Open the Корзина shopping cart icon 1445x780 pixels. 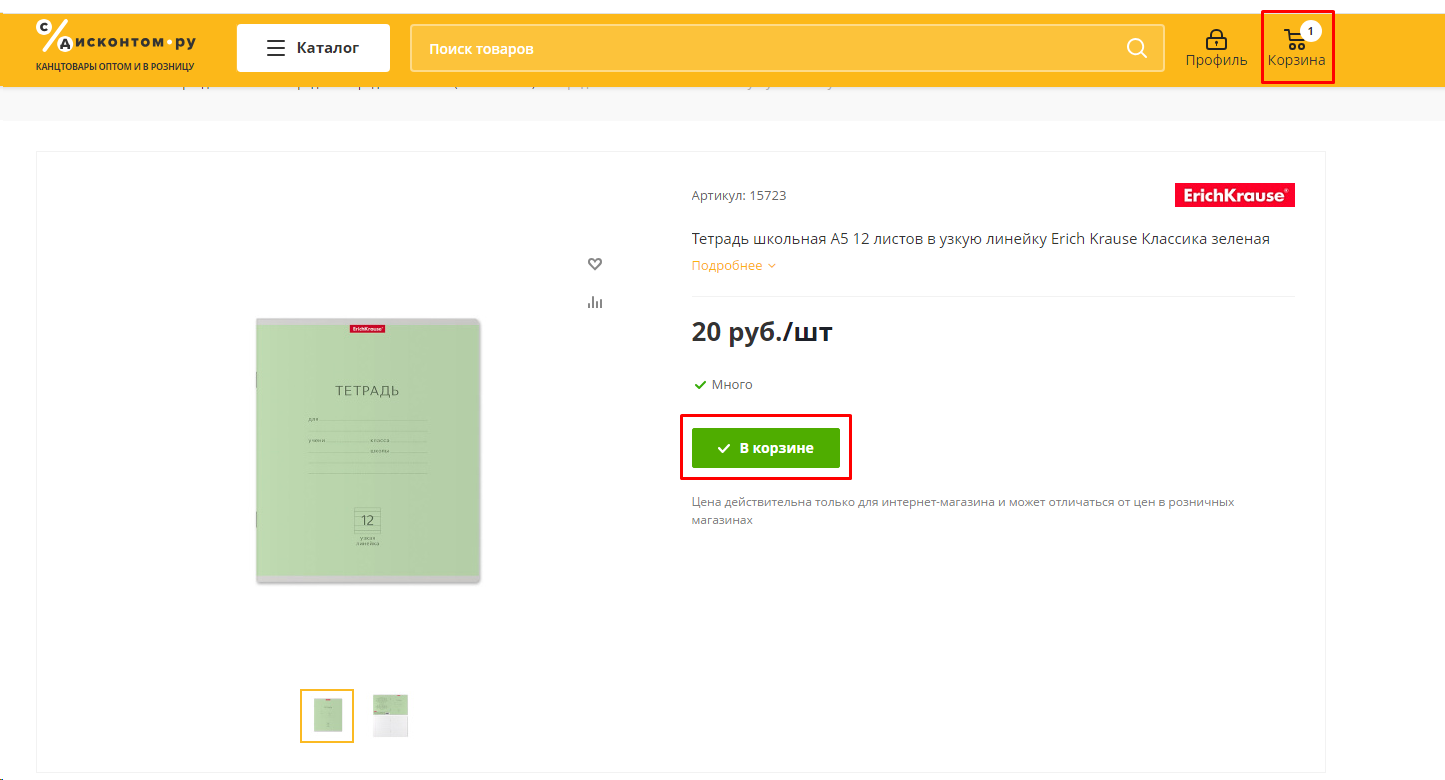click(x=1296, y=42)
